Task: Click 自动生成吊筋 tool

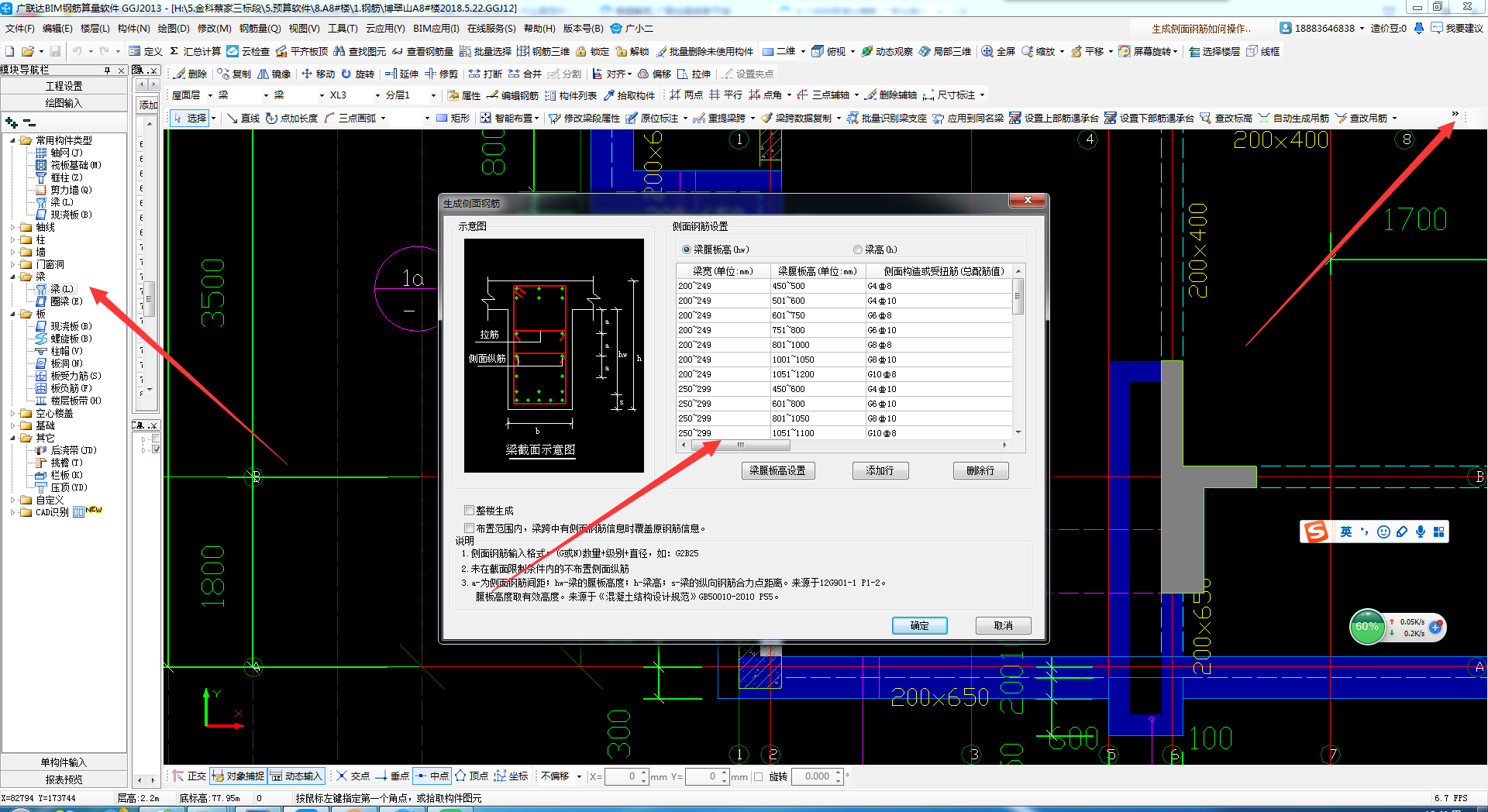Action: 1293,118
